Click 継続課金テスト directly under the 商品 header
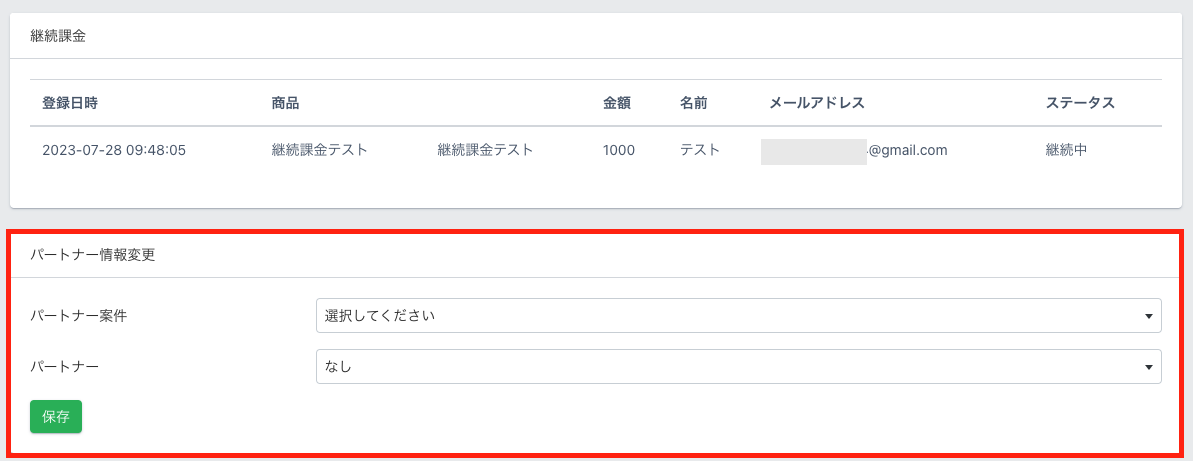This screenshot has width=1193, height=461. click(x=319, y=151)
